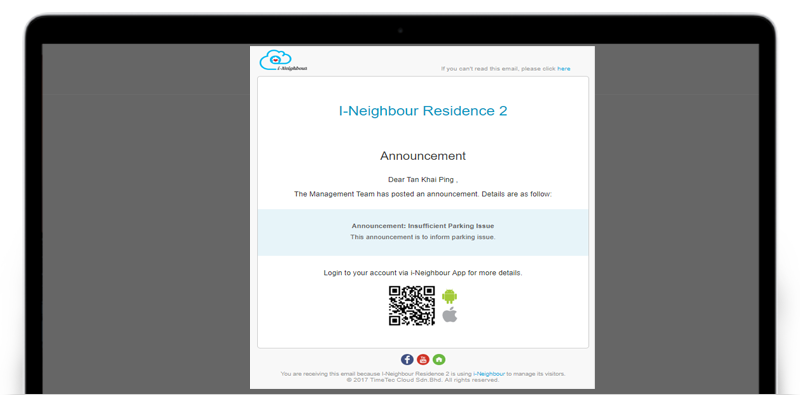The height and width of the screenshot is (395, 800).
Task: Open the i-Neighbour link in footer
Action: pyautogui.click(x=489, y=374)
